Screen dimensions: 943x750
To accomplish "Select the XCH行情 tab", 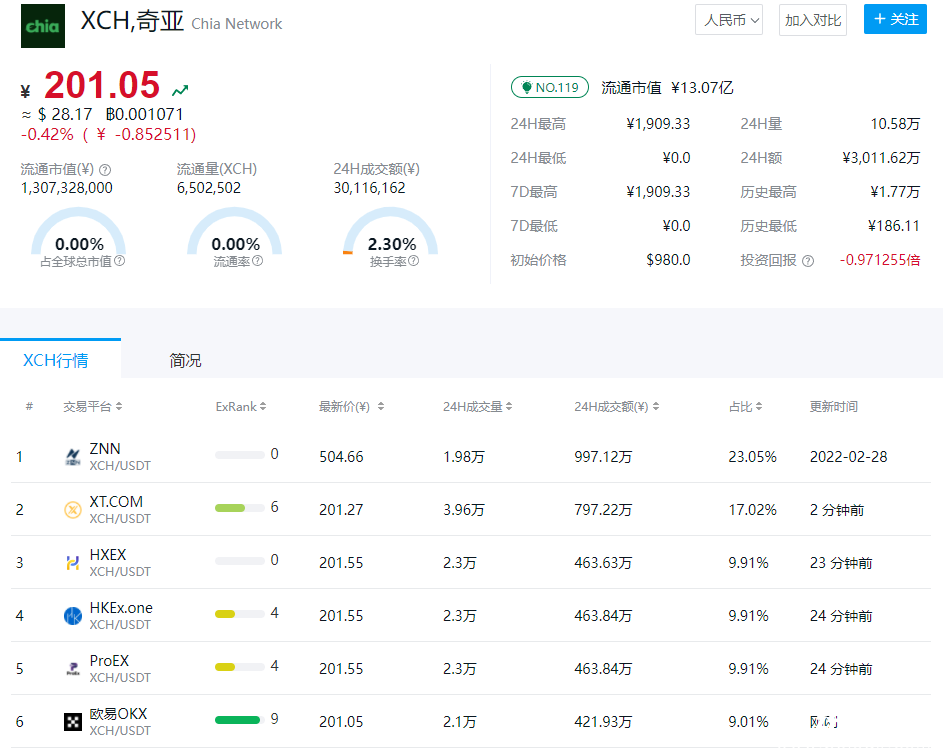I will point(55,360).
